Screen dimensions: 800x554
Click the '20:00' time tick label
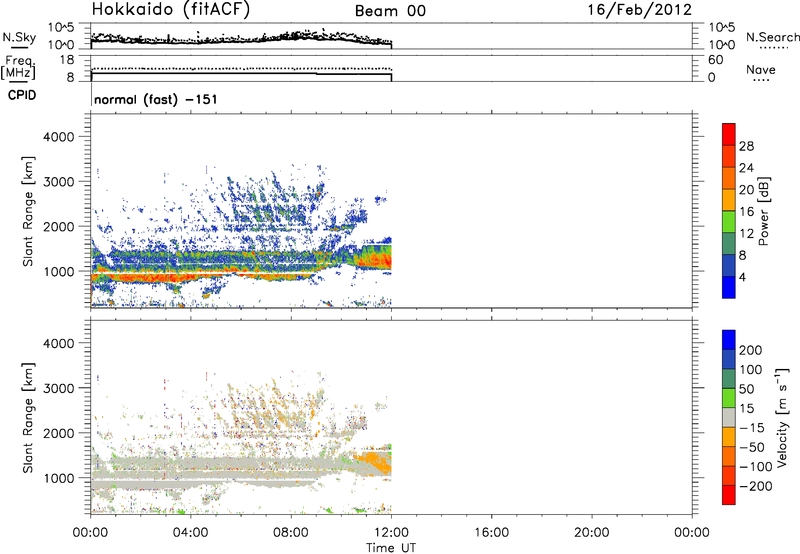pos(591,533)
